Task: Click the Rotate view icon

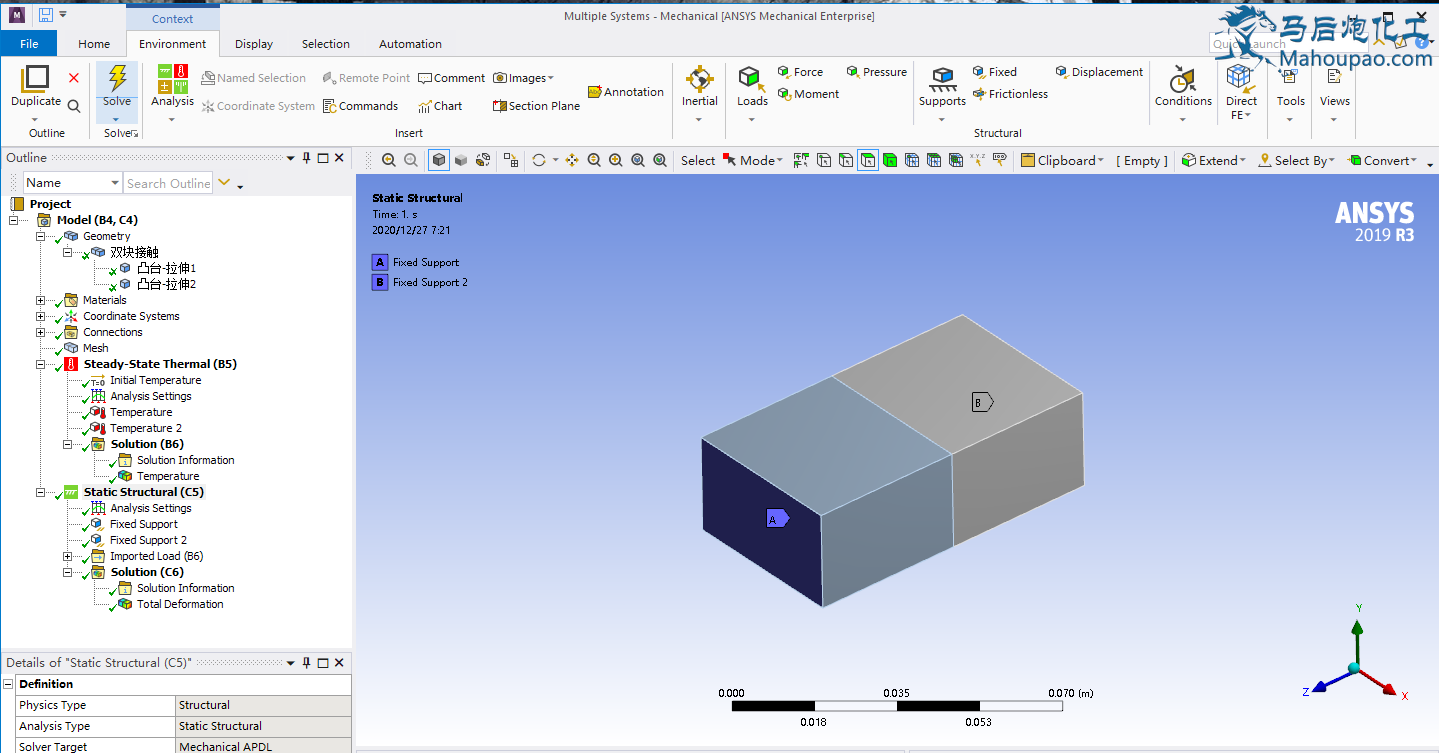Action: pyautogui.click(x=539, y=160)
